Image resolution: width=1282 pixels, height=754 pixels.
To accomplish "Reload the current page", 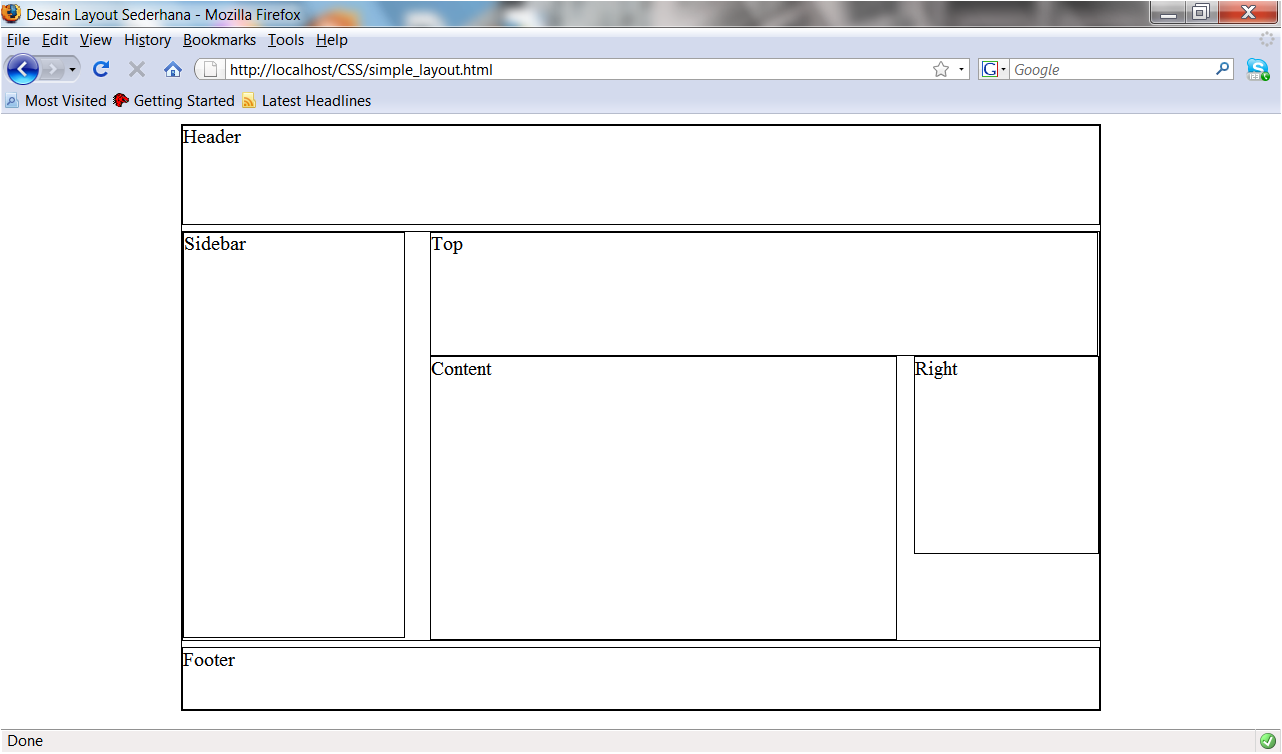I will 100,69.
